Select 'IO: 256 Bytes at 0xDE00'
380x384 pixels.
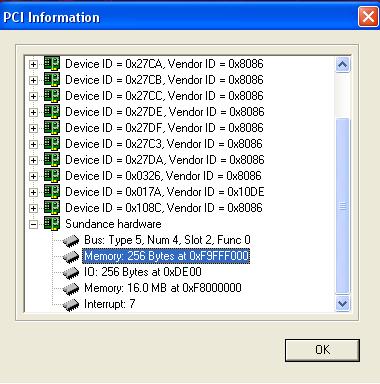coord(143,272)
